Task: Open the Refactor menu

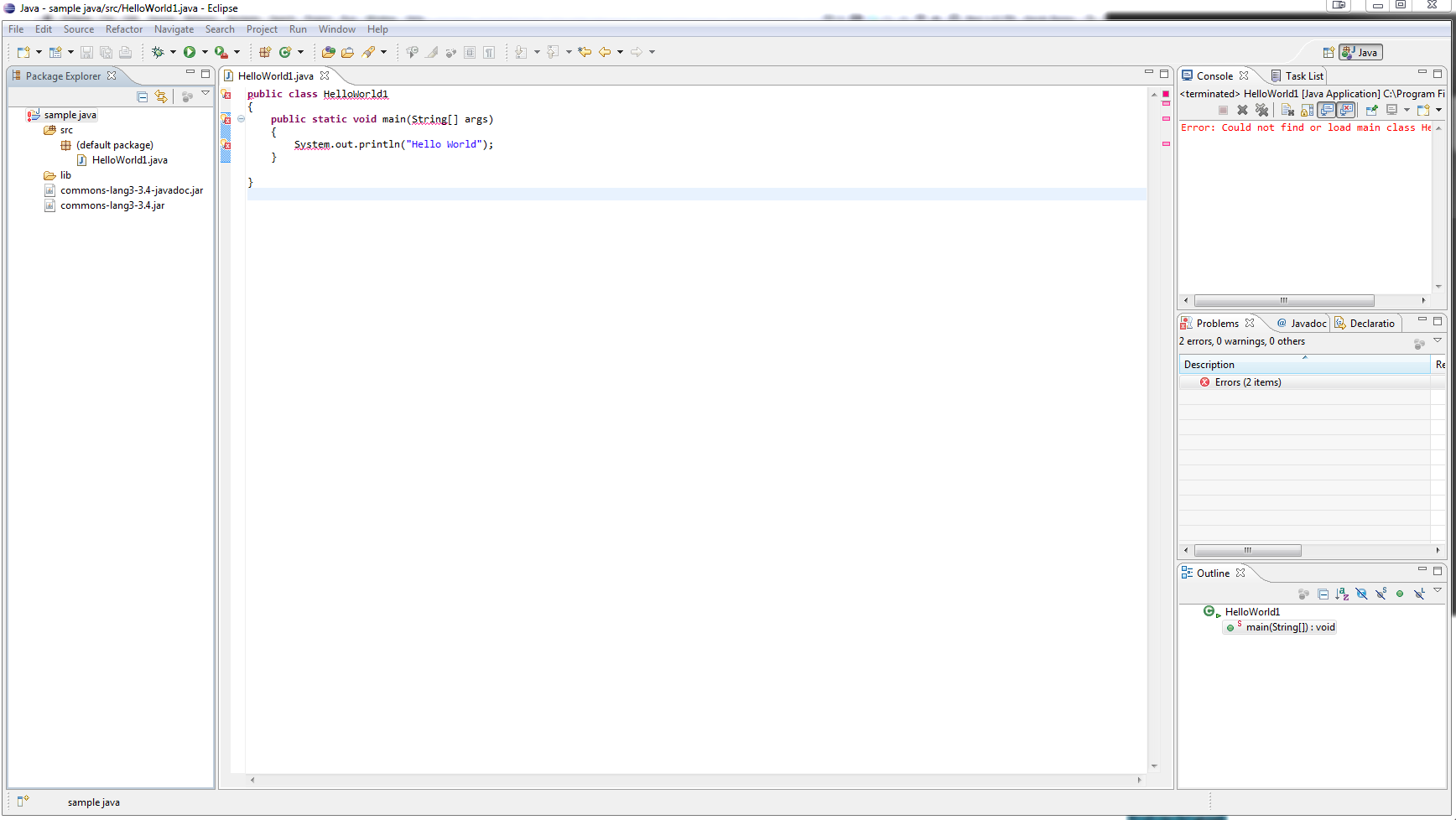Action: [x=123, y=29]
